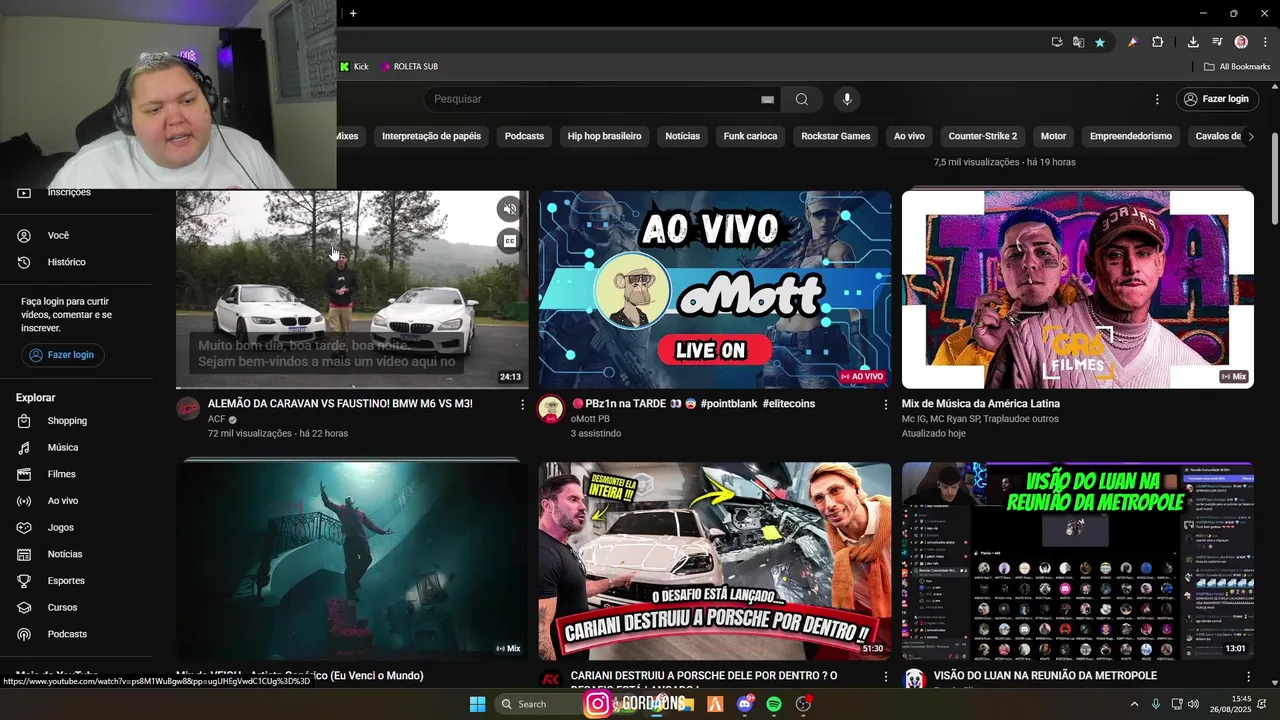This screenshot has height=720, width=1280.
Task: Open the Chrome profile avatar
Action: [x=1241, y=42]
